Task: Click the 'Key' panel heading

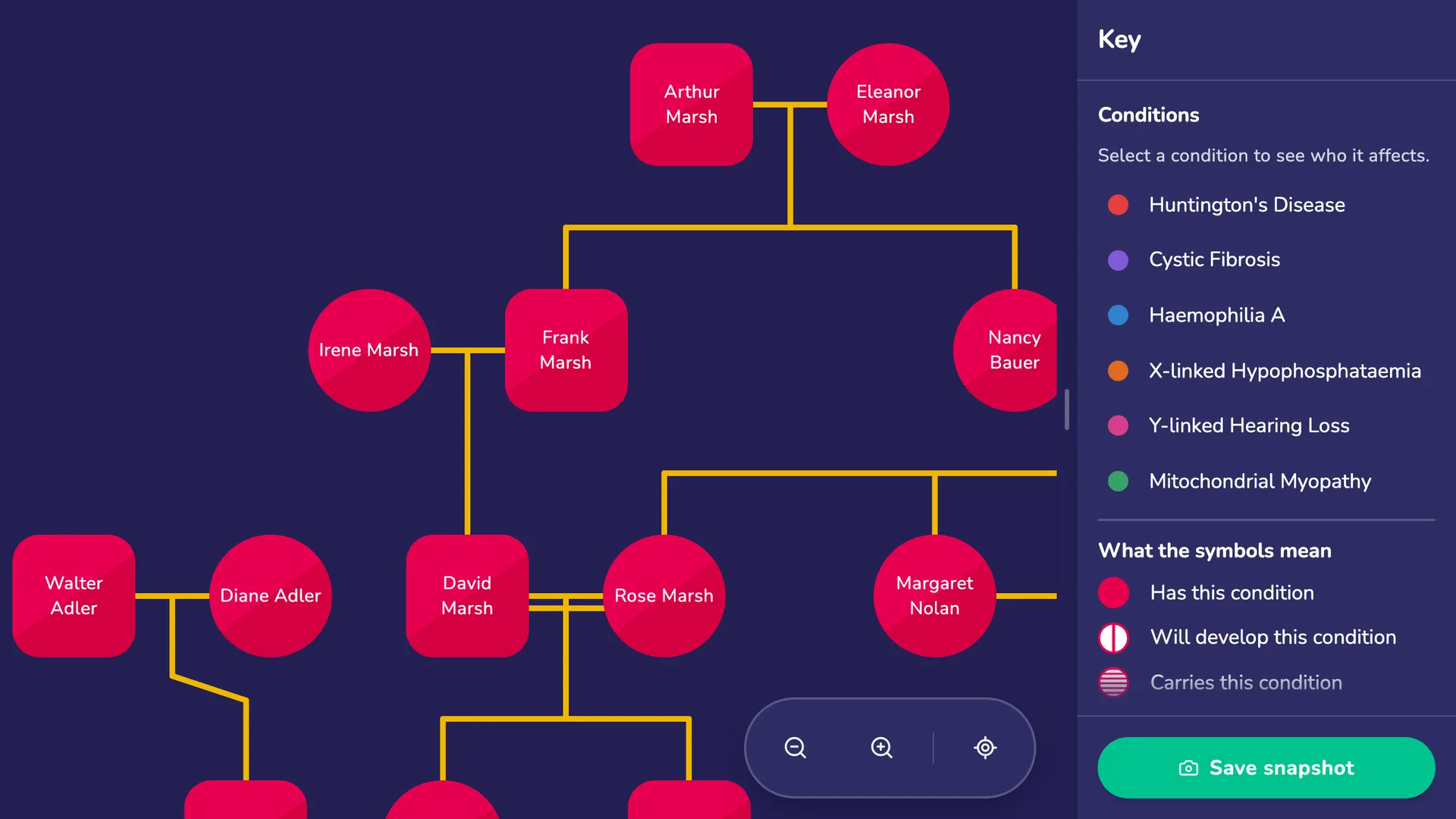Action: pyautogui.click(x=1119, y=39)
